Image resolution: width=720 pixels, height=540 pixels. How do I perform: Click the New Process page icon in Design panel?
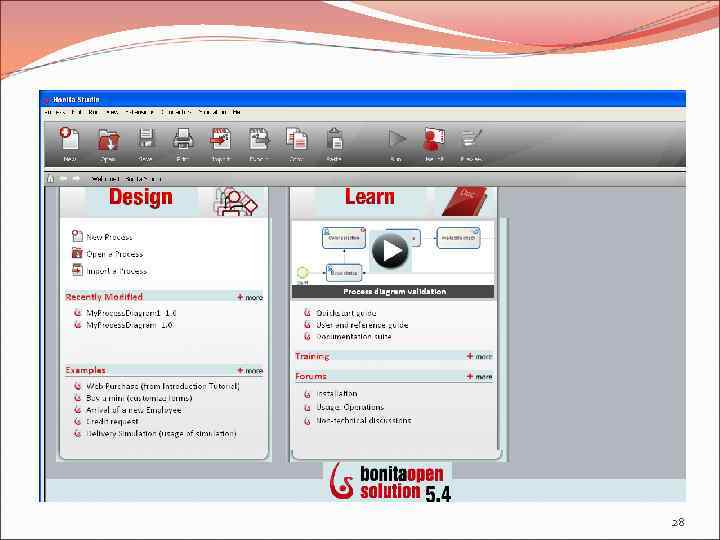tap(77, 236)
